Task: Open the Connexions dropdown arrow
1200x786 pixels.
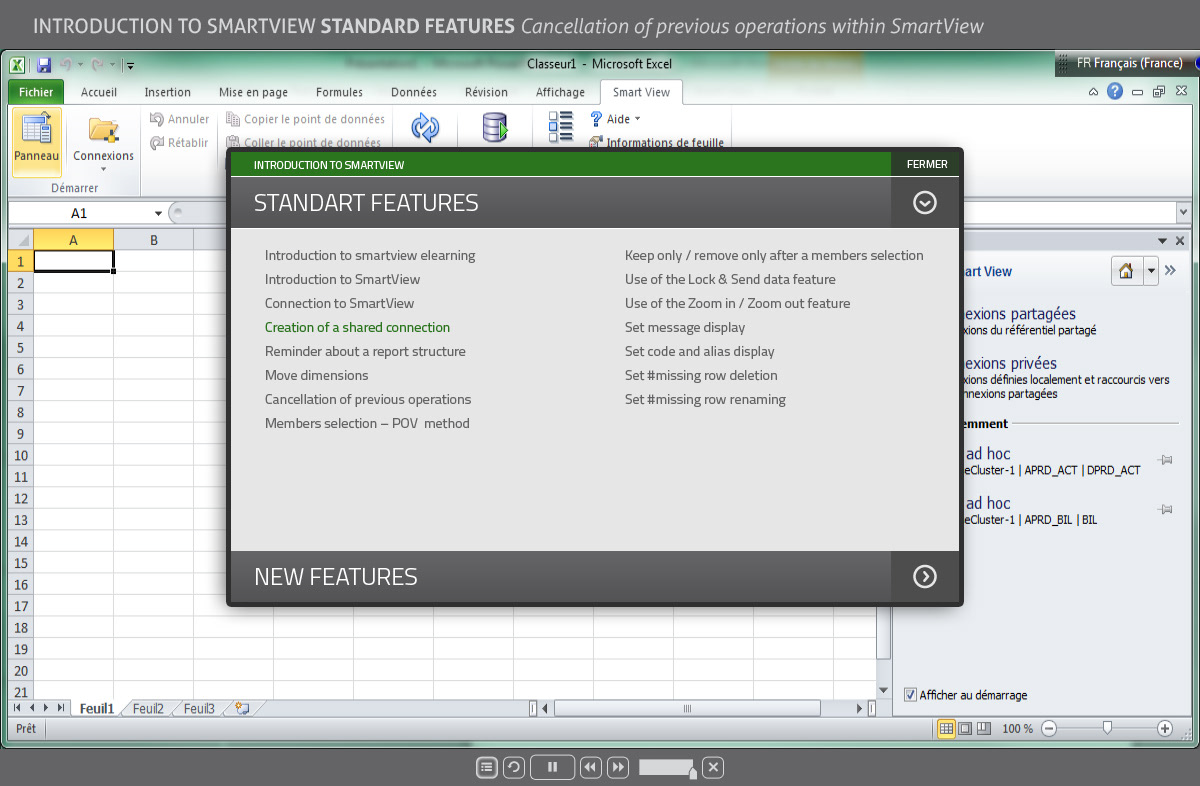Action: (x=103, y=169)
